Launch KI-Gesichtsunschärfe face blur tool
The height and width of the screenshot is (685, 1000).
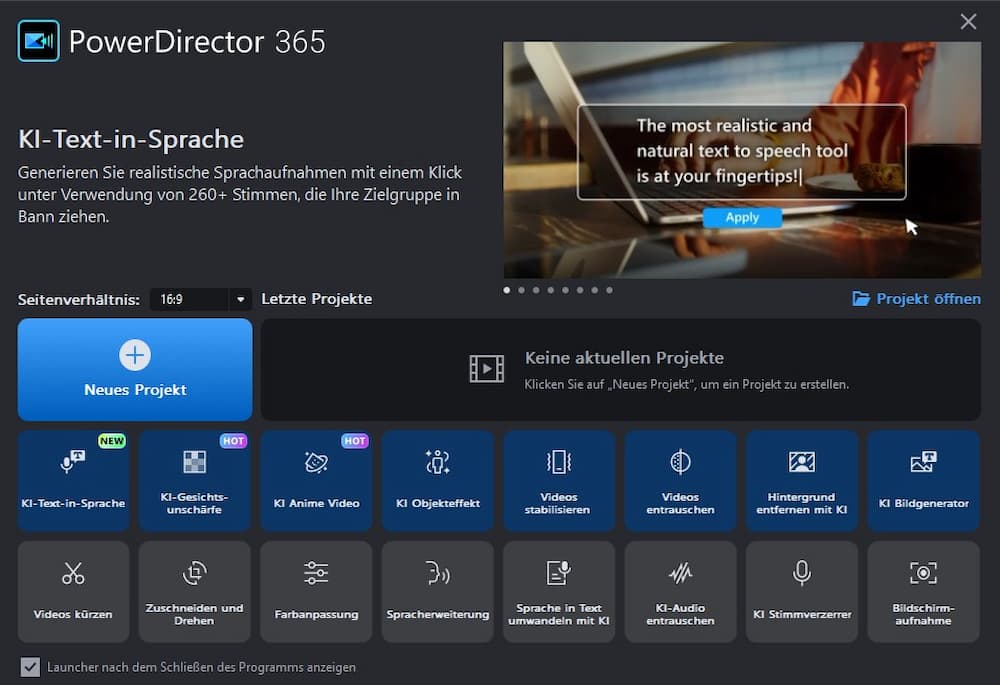tap(195, 480)
